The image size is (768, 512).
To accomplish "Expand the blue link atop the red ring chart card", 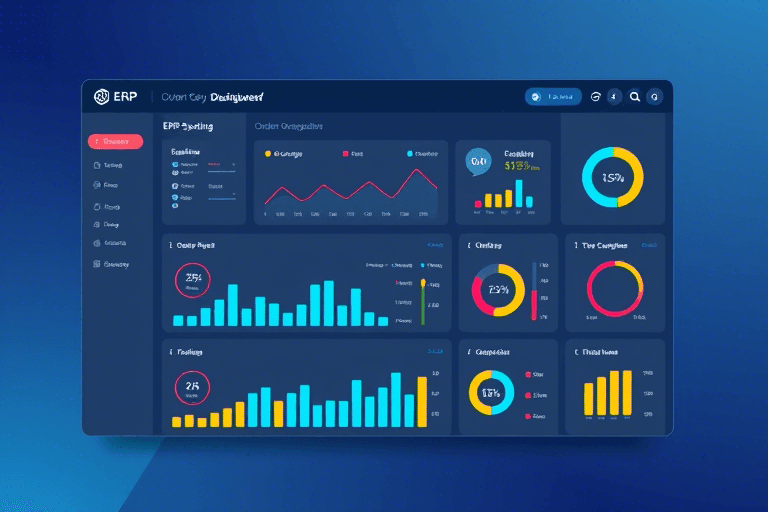I will click(x=649, y=244).
